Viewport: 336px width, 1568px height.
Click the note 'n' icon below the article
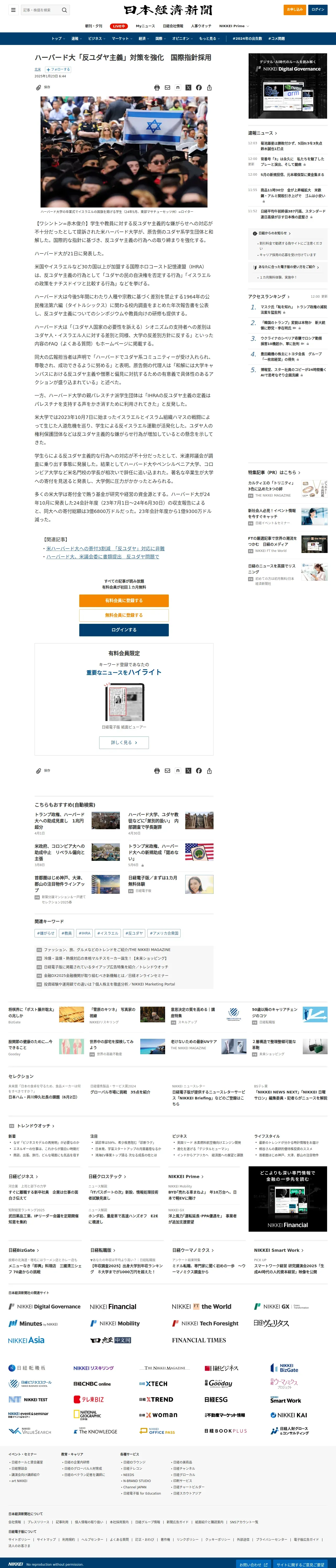[177, 771]
